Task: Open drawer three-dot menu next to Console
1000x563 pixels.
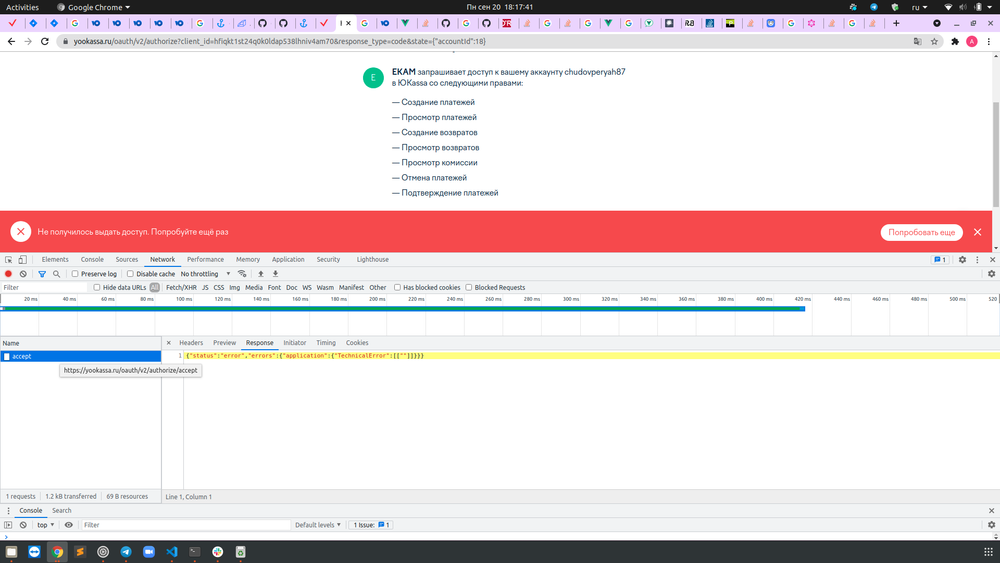Action: (8, 511)
